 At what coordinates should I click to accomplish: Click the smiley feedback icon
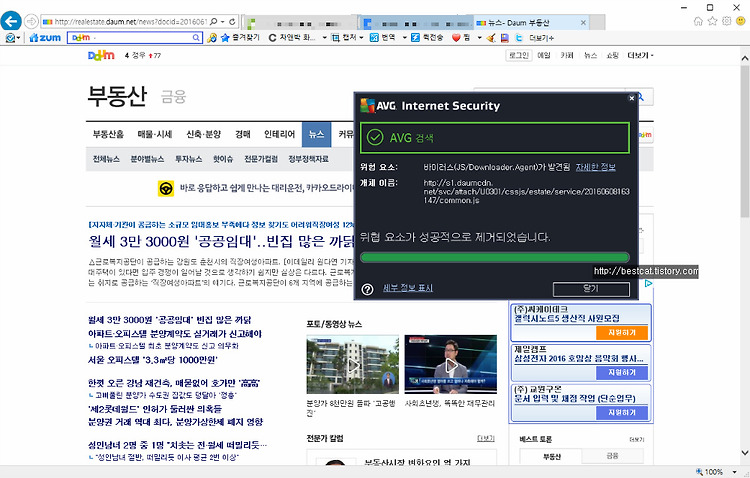[x=740, y=21]
